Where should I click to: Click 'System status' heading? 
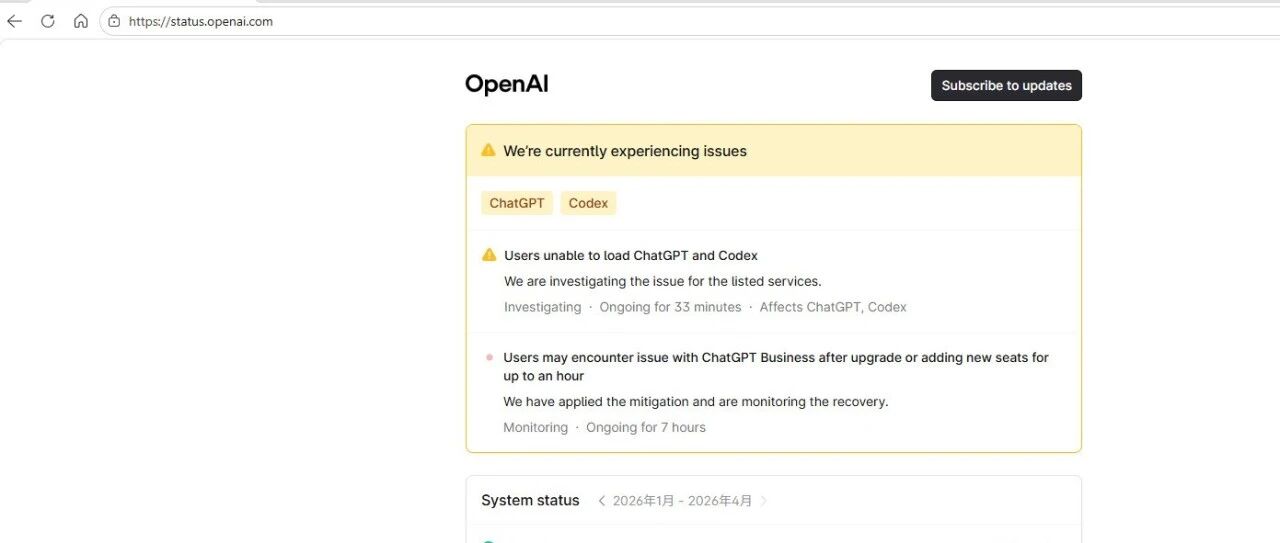point(530,500)
